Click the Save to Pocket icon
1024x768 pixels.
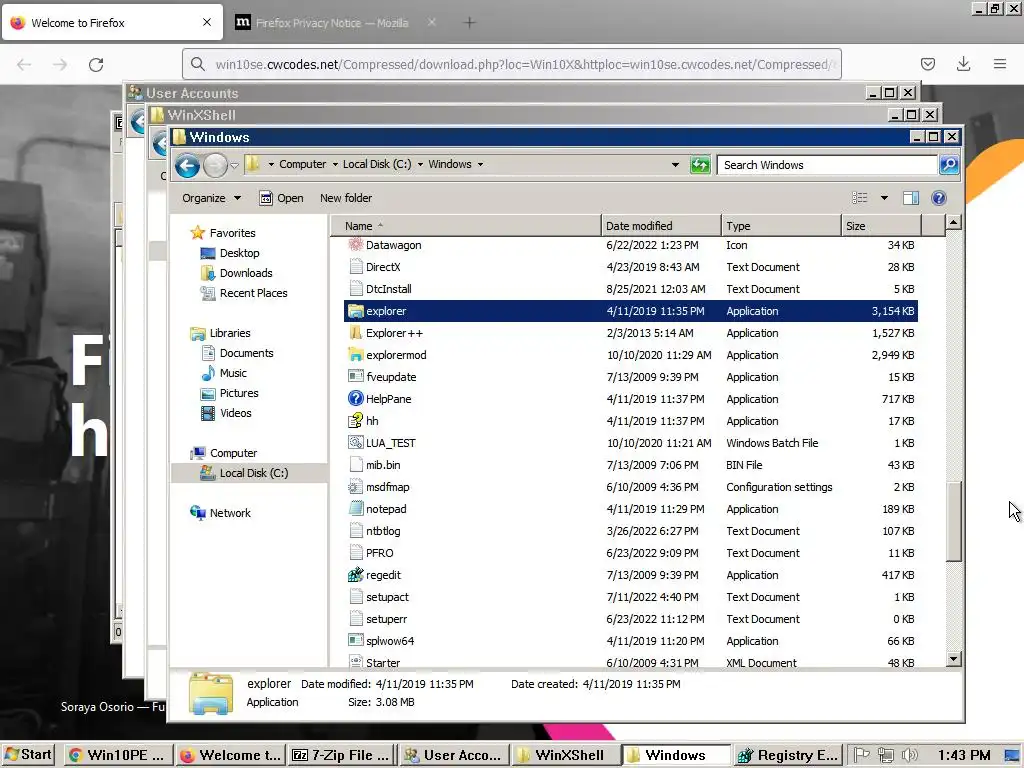point(927,64)
